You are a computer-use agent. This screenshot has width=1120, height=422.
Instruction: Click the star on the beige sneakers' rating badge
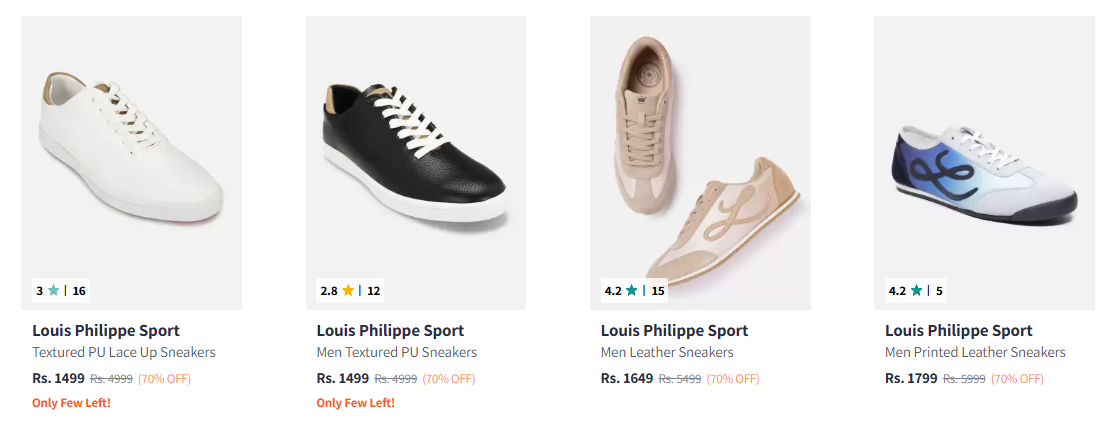pyautogui.click(x=632, y=291)
